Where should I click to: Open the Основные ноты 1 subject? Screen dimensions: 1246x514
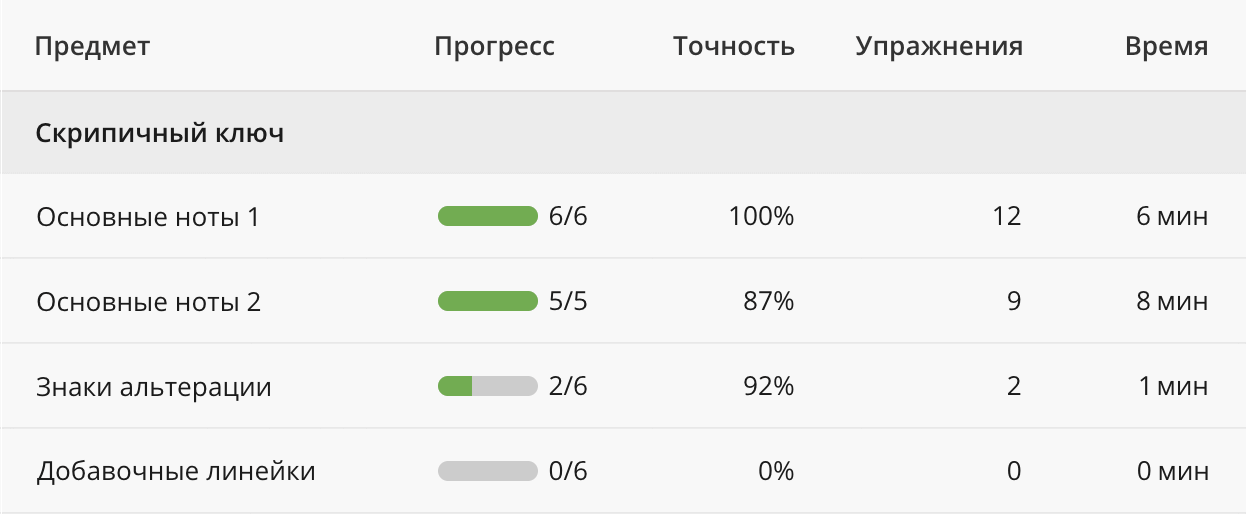(148, 216)
